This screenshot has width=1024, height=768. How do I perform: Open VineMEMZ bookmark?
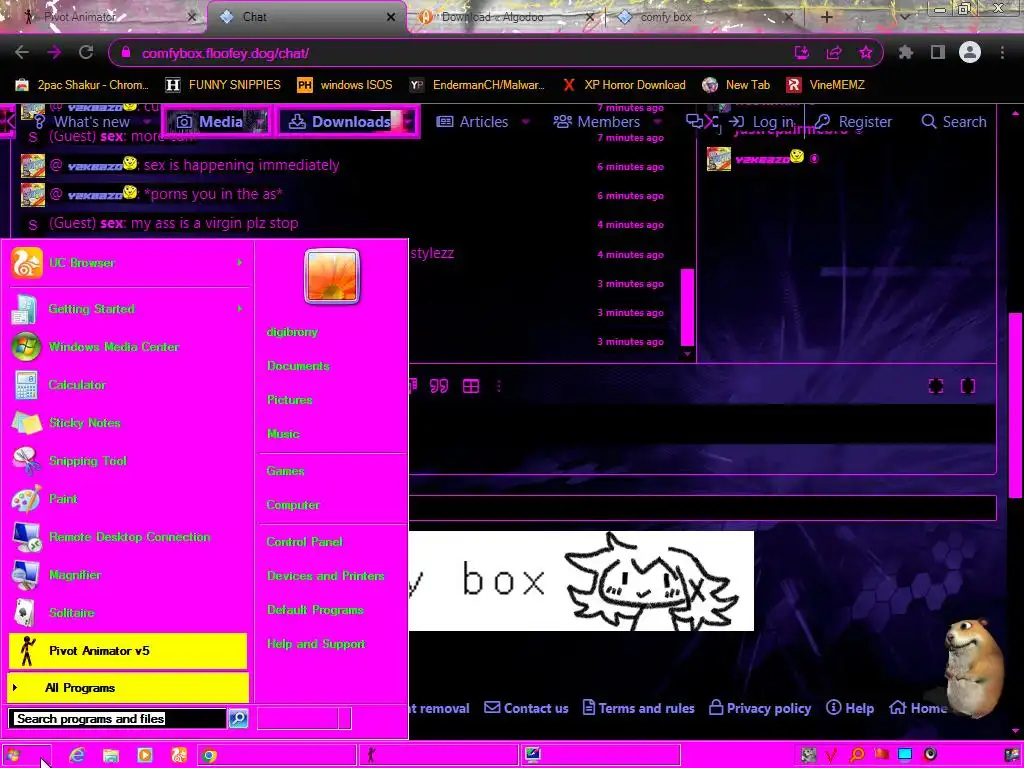point(825,85)
